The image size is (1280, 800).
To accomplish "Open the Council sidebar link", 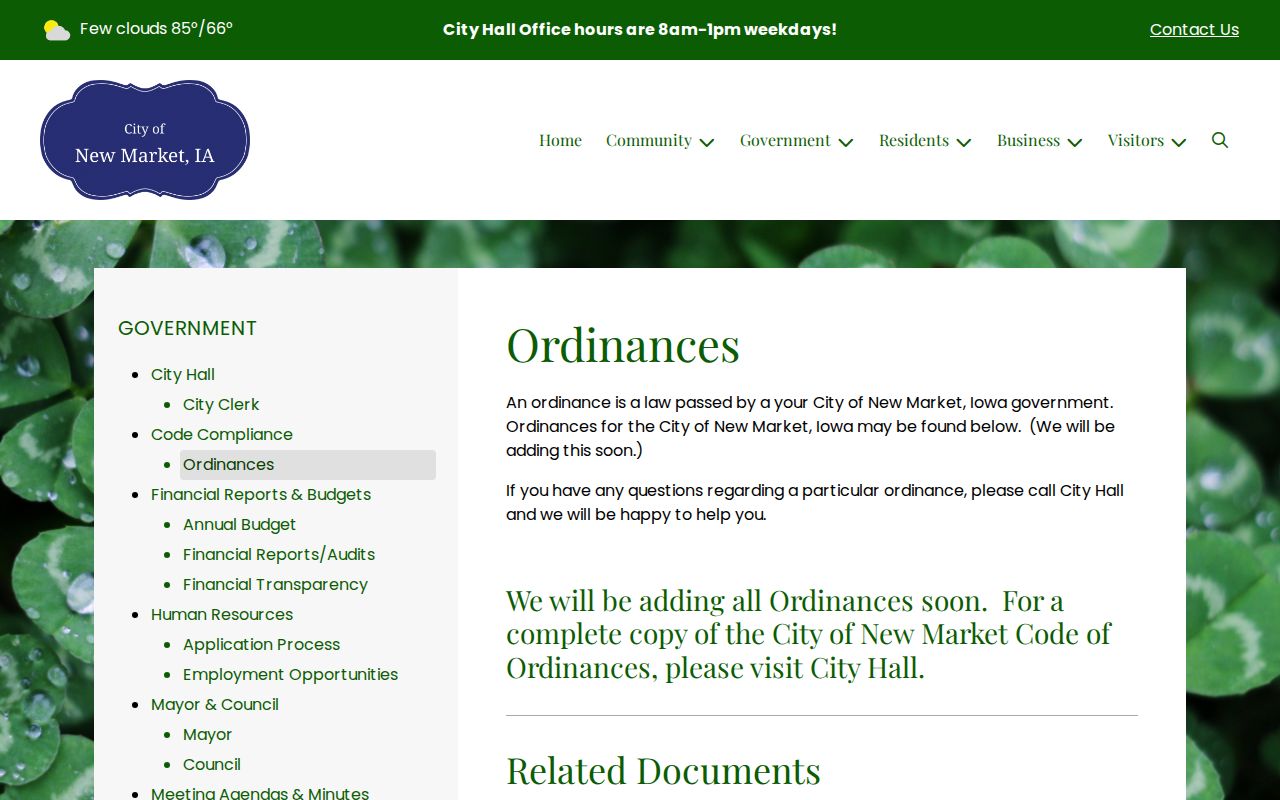I will coord(212,764).
